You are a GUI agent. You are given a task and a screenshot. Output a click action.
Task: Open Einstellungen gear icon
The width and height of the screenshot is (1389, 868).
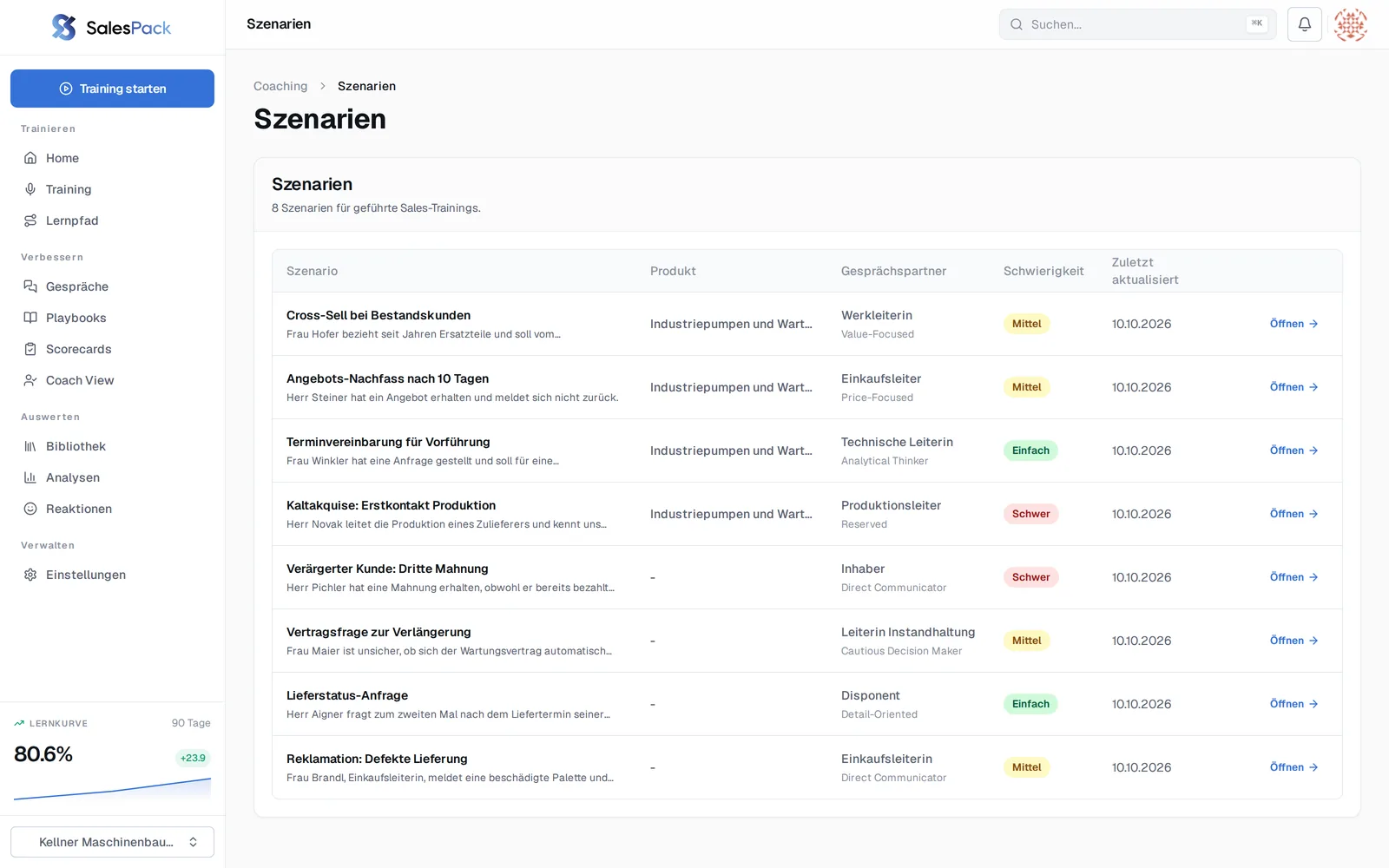click(x=30, y=575)
